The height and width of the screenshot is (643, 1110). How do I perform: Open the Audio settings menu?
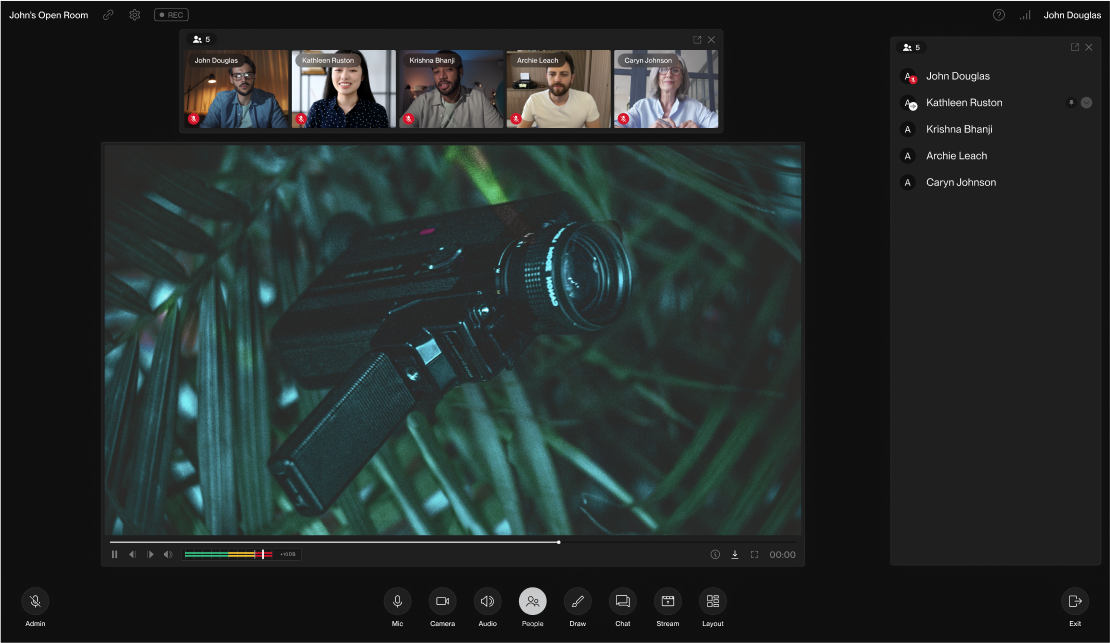[487, 601]
